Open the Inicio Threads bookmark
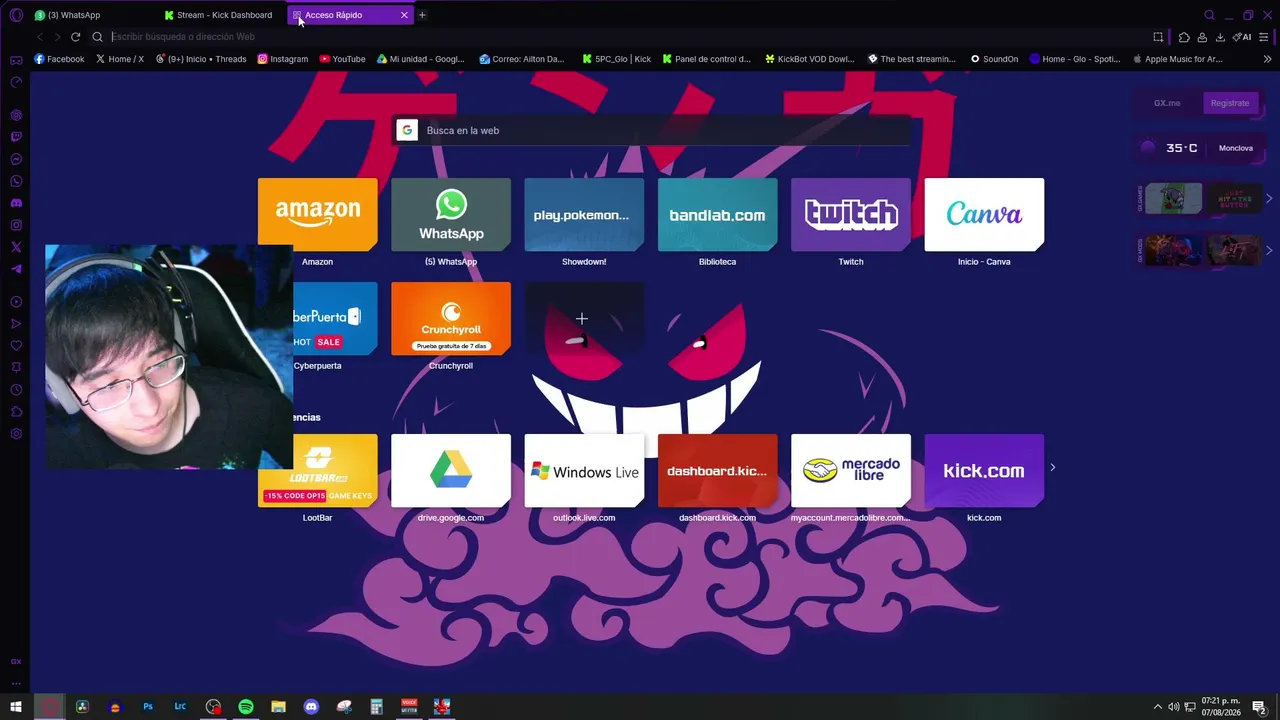This screenshot has width=1280, height=720. point(201,59)
